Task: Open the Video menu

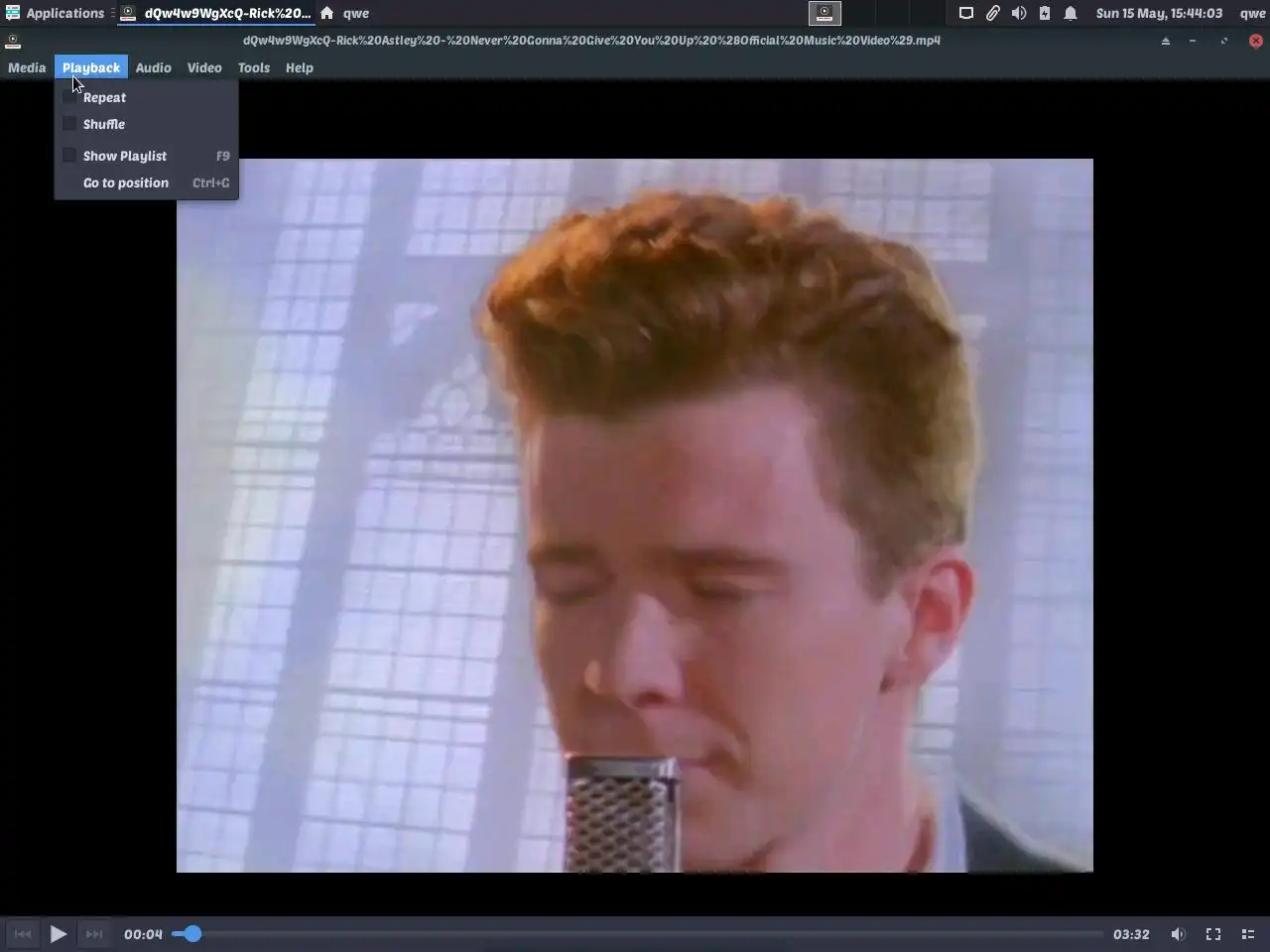Action: click(204, 67)
